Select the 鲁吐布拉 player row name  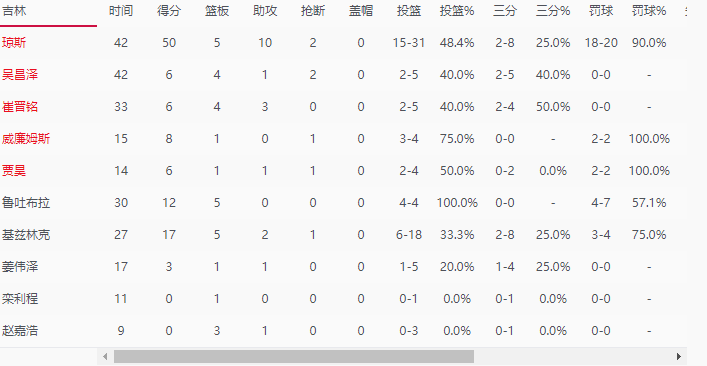click(26, 203)
